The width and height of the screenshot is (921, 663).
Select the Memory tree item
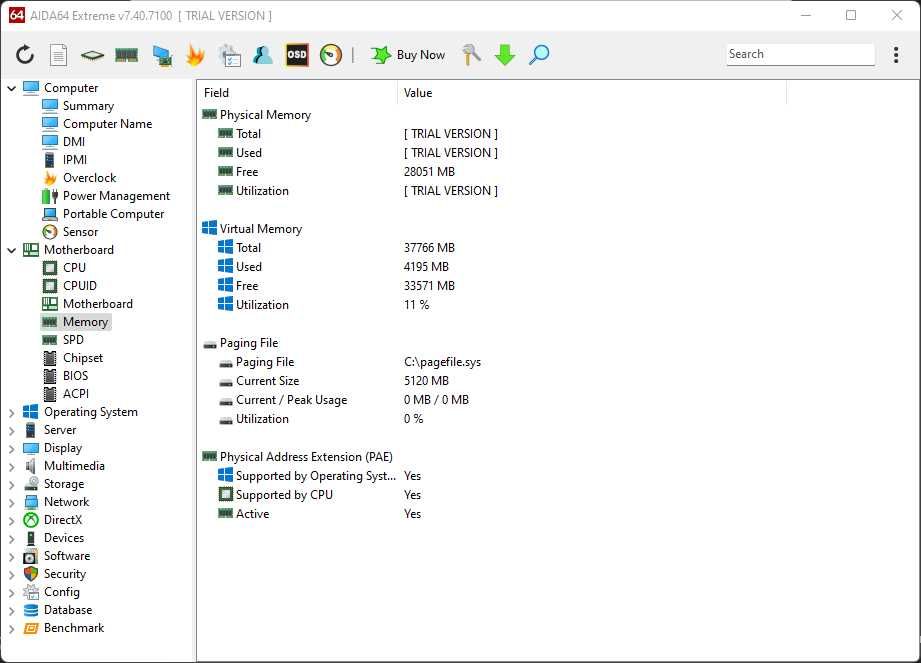(x=85, y=322)
